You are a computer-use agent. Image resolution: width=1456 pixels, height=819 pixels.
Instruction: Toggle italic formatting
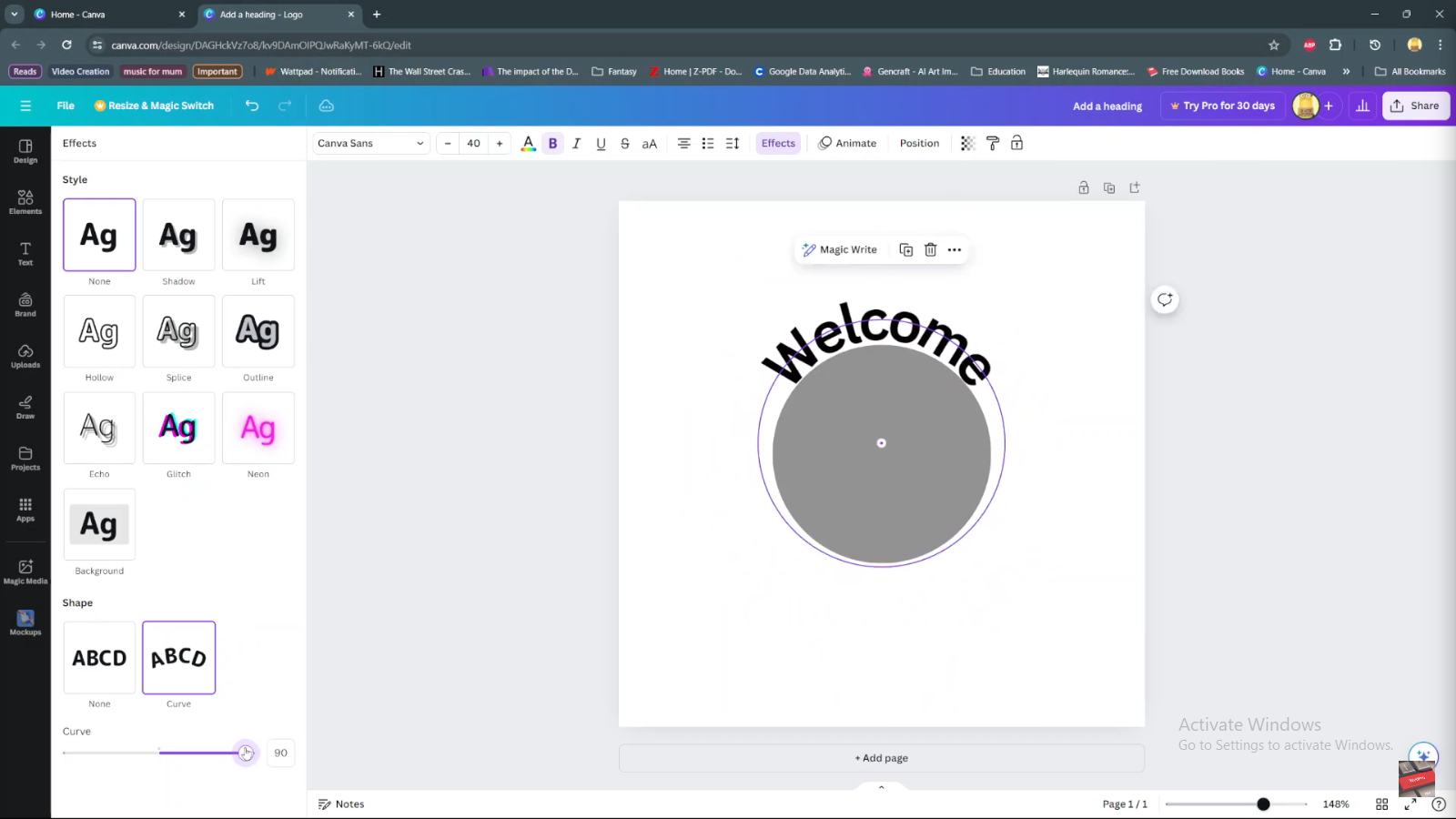click(x=576, y=143)
